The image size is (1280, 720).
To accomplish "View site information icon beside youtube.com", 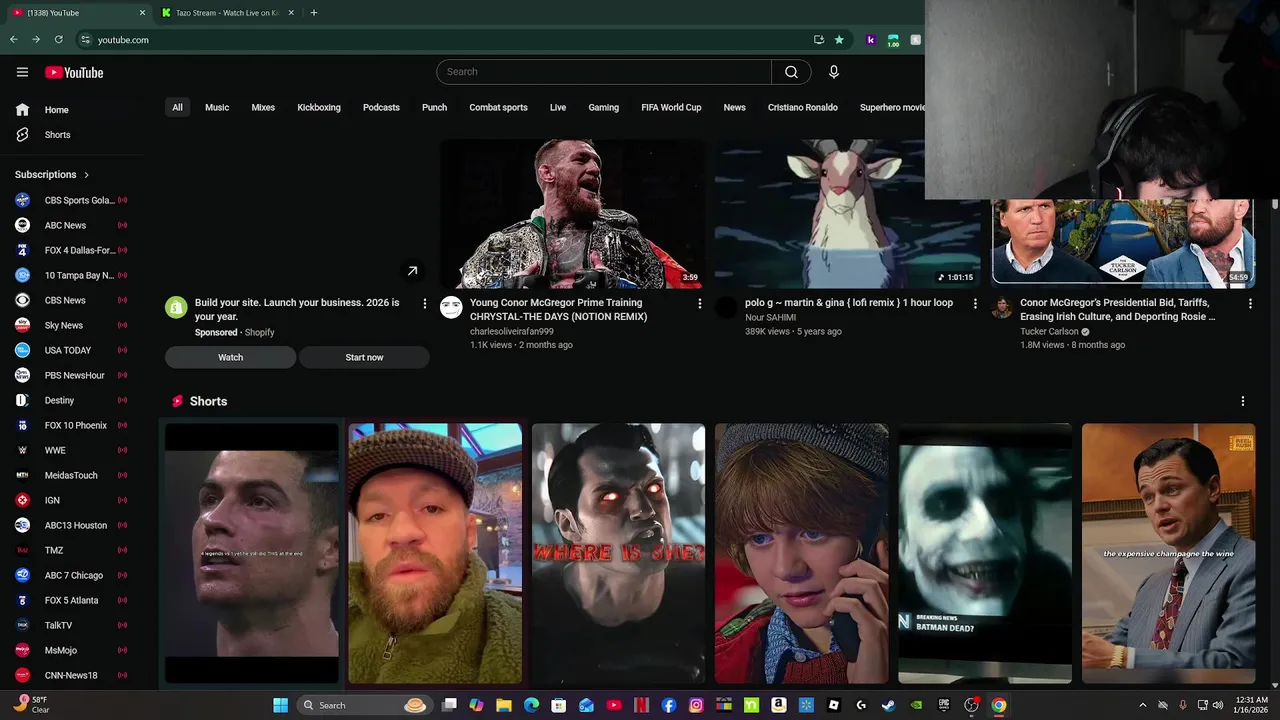I will pos(85,40).
